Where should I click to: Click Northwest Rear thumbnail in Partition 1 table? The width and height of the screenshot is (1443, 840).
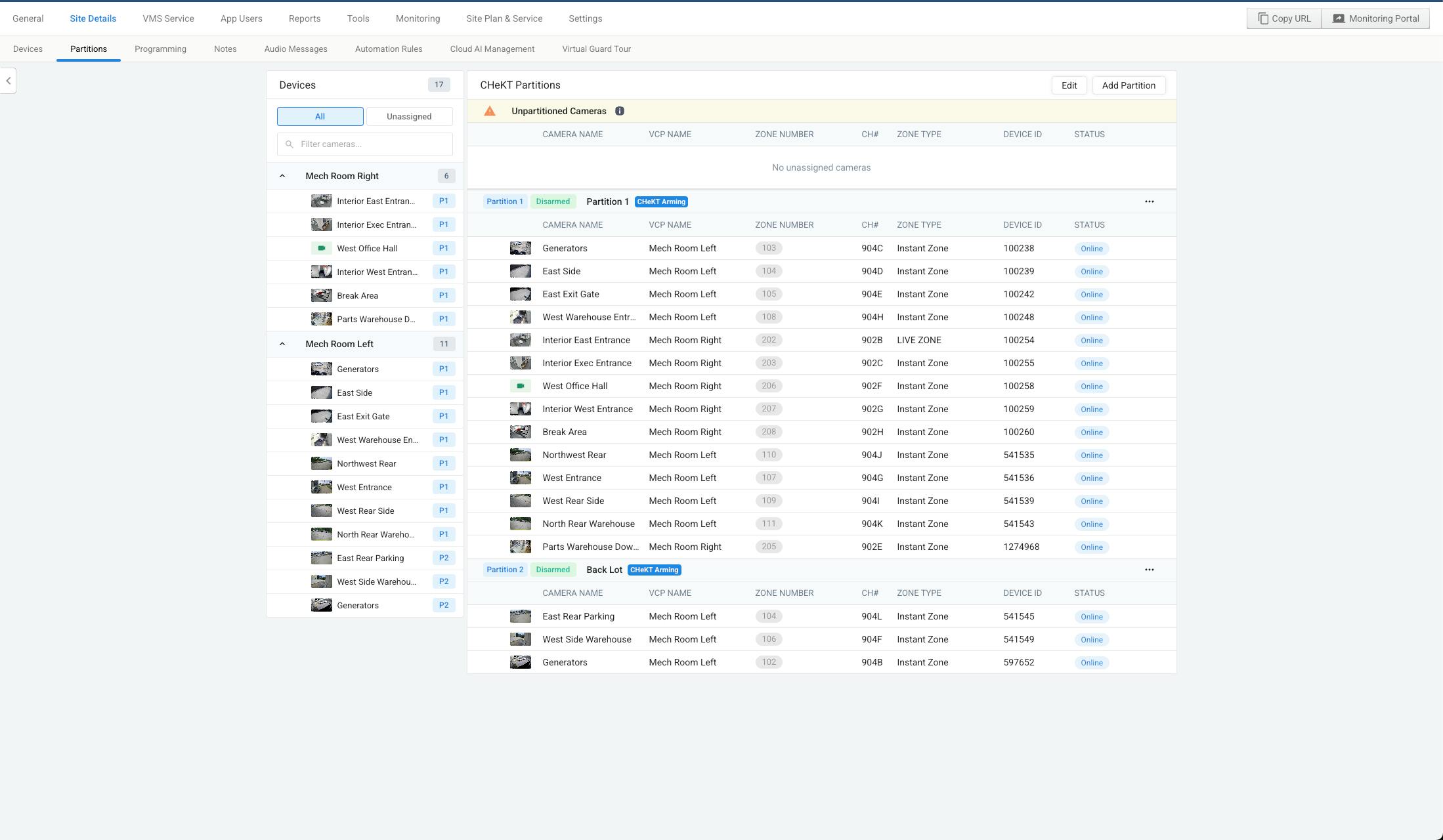point(520,455)
